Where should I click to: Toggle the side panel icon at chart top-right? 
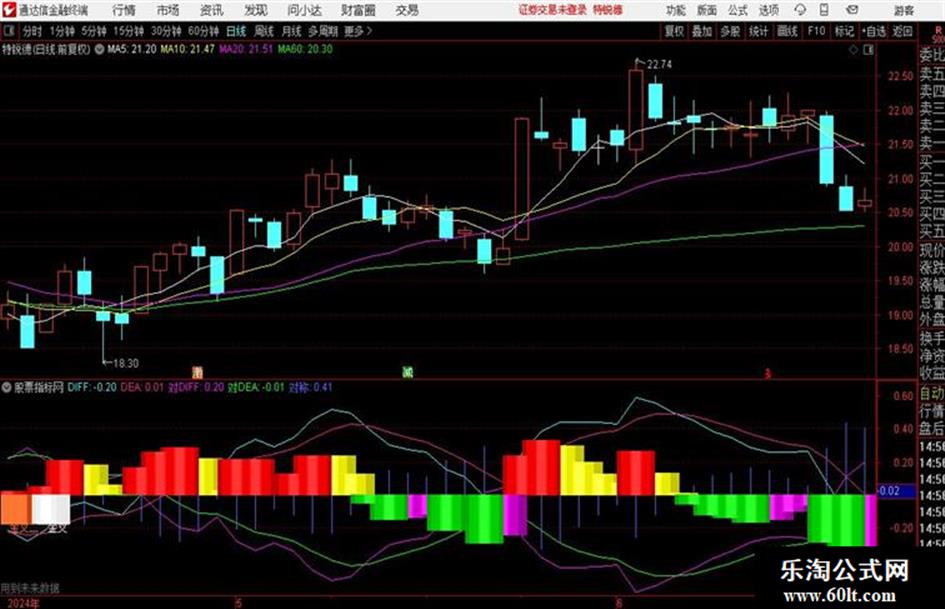coord(868,50)
